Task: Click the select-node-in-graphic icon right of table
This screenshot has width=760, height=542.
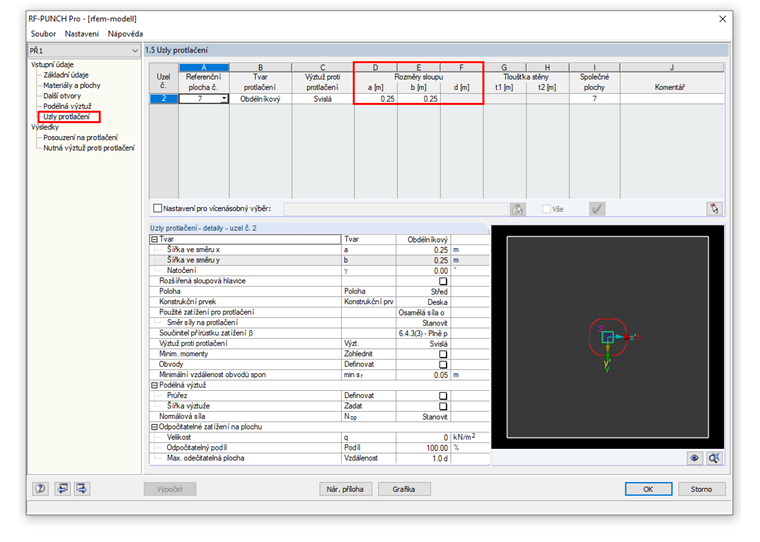Action: point(714,209)
